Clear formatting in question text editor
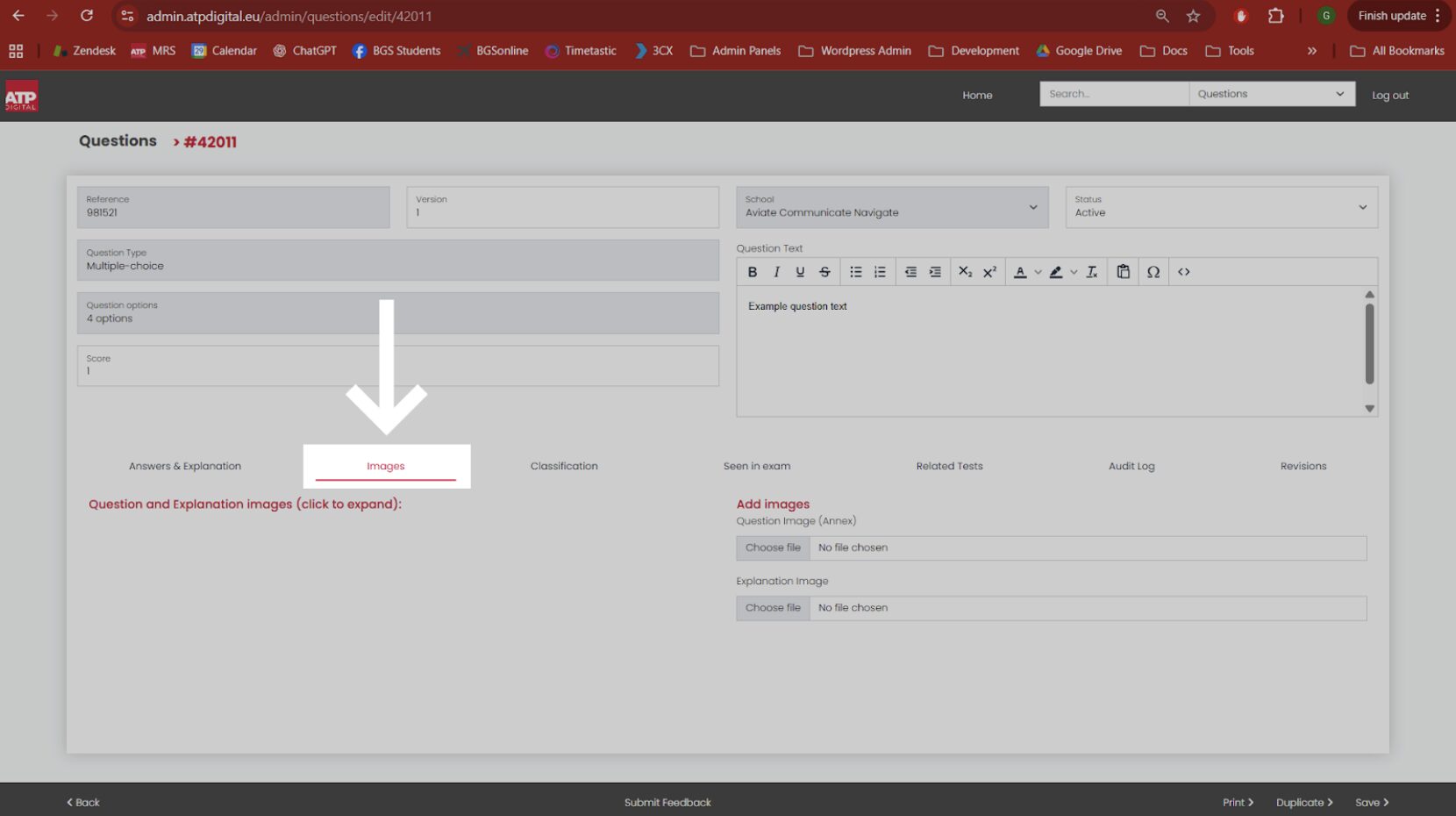 click(x=1092, y=272)
